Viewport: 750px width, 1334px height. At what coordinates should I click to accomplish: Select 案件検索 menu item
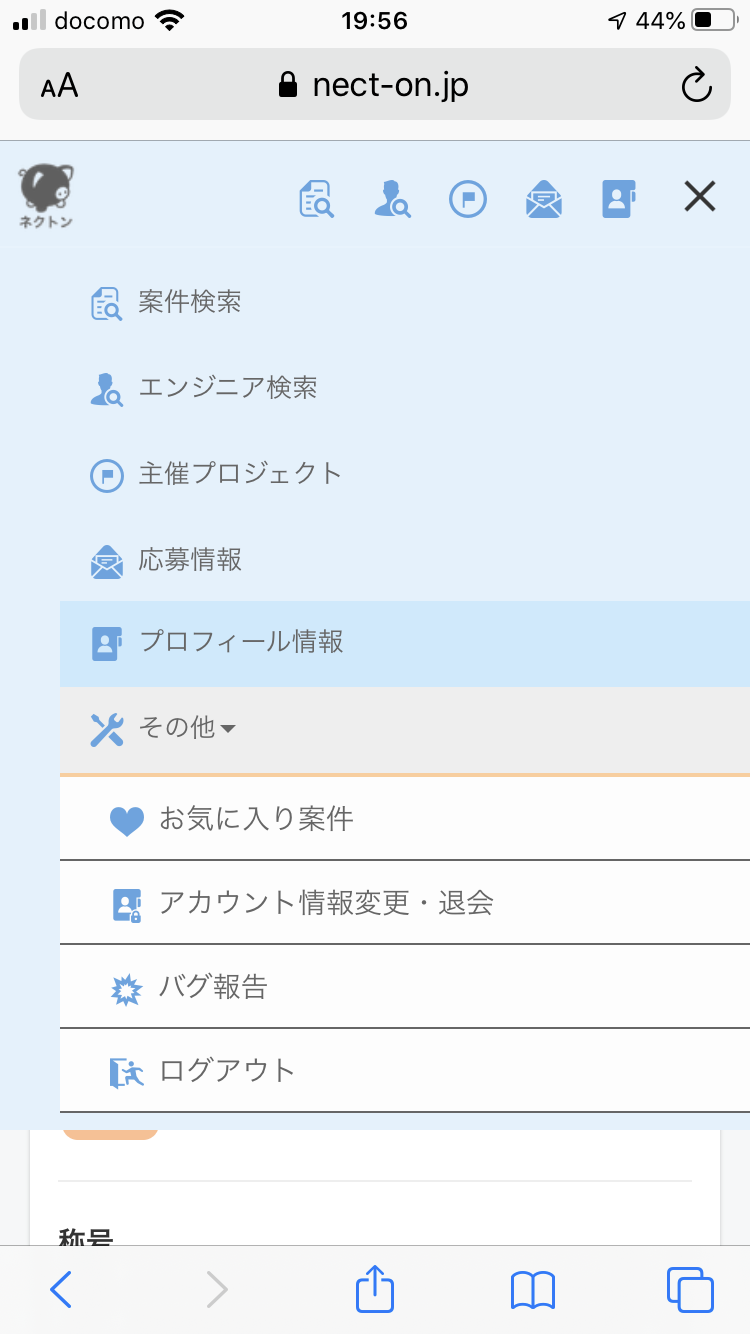click(405, 302)
